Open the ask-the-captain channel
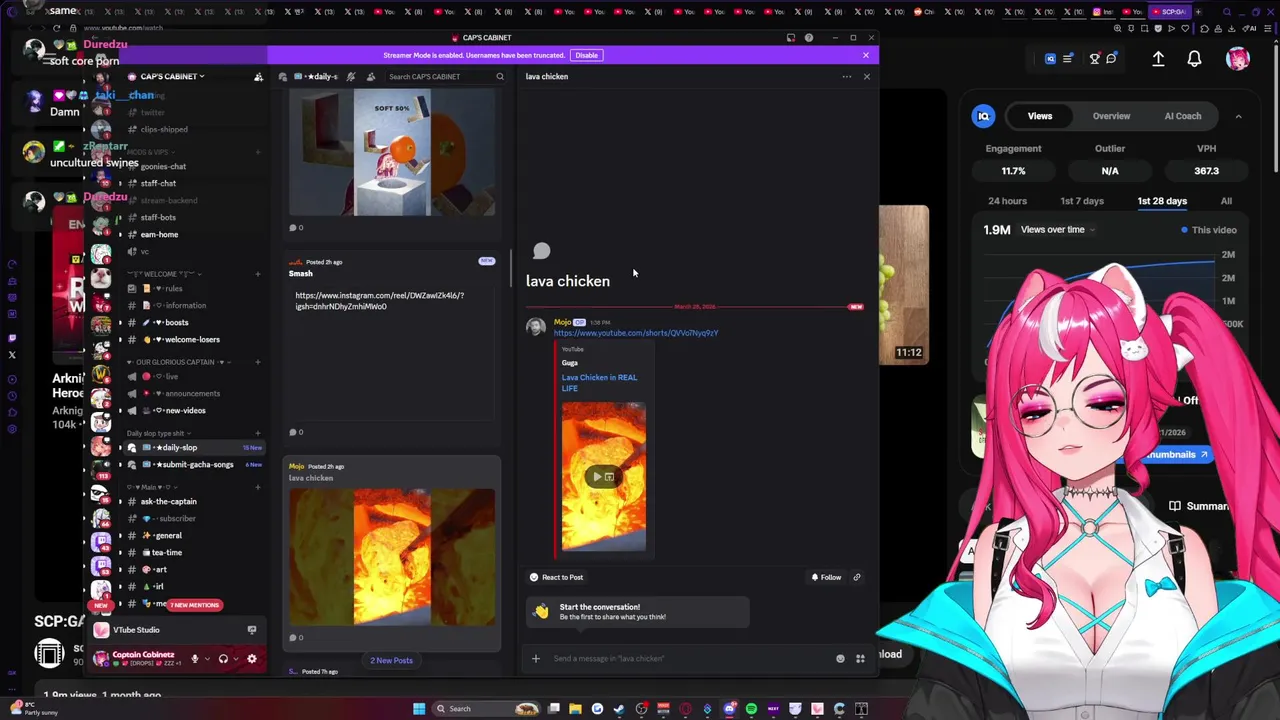 pos(168,501)
